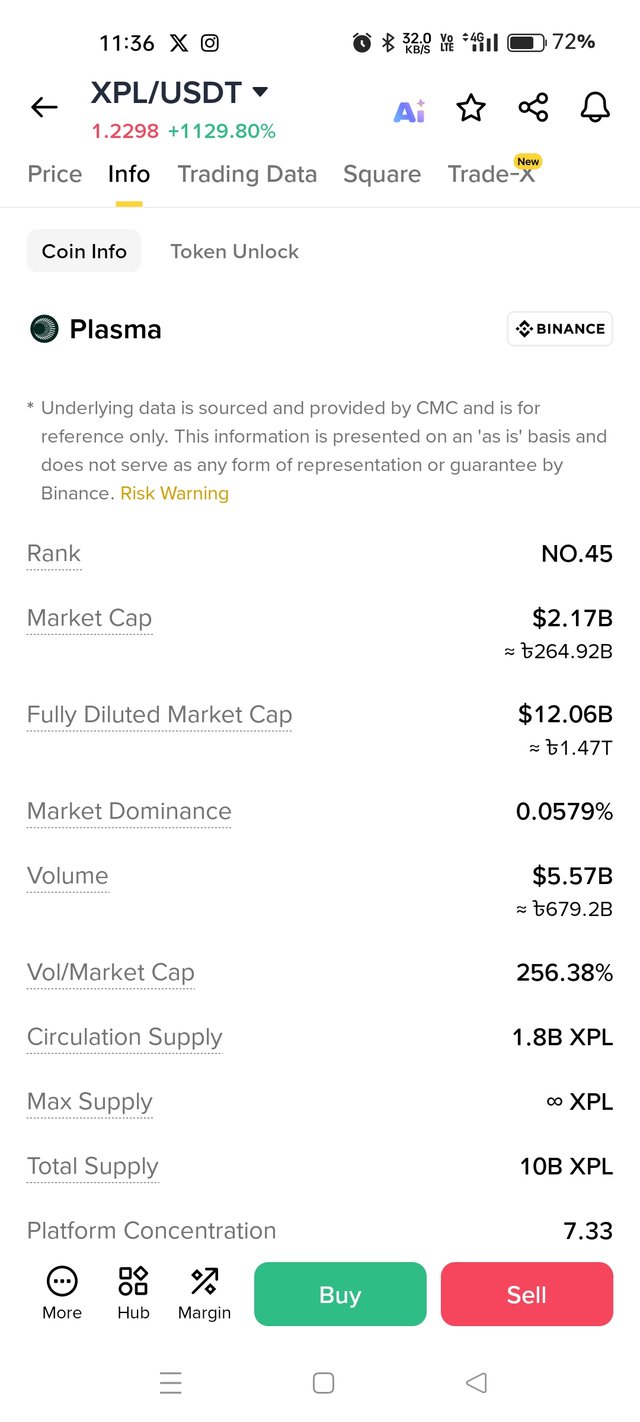Screen dimensions: 640x1422
Task: Open the More menu icon
Action: coord(62,1293)
